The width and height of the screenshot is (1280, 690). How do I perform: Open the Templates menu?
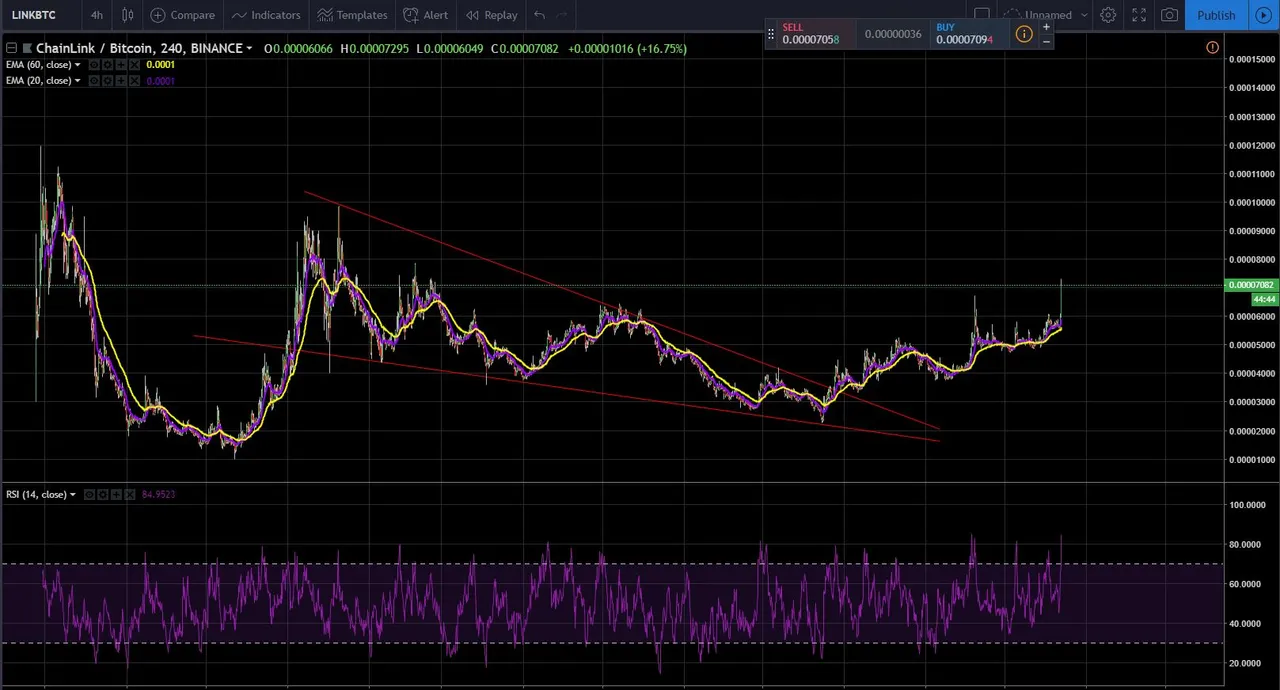coord(352,15)
